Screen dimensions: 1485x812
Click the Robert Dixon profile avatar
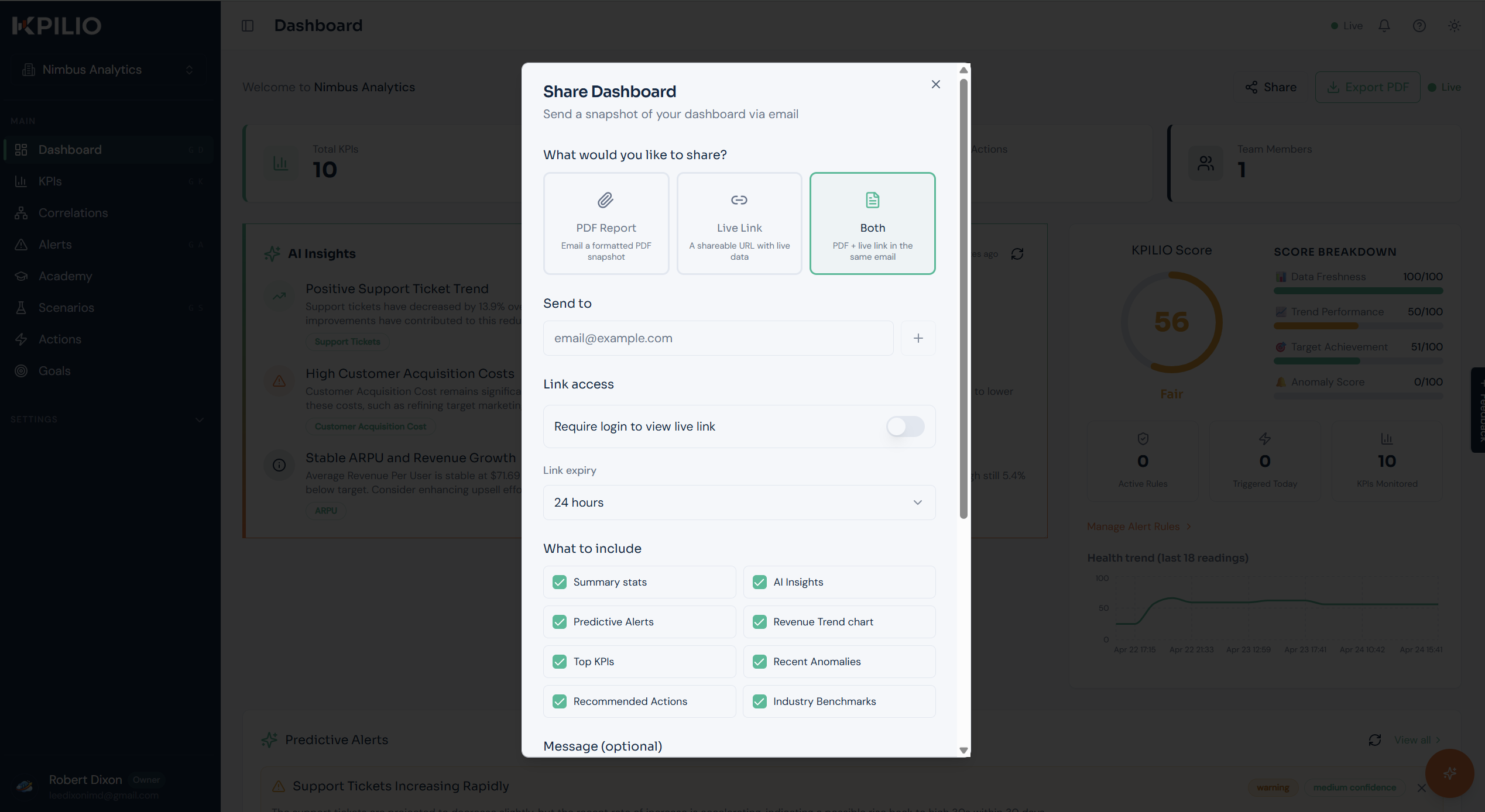(x=25, y=786)
